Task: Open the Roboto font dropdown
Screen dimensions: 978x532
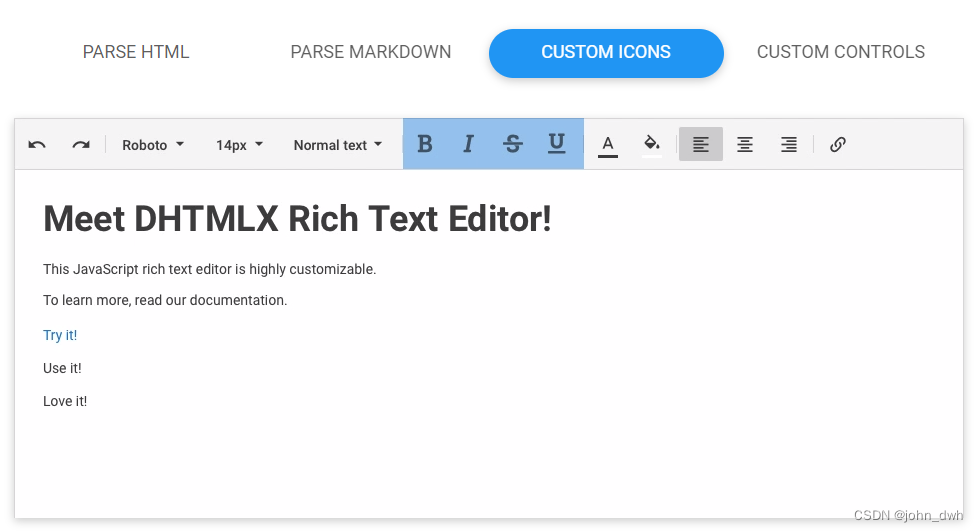Action: 153,145
